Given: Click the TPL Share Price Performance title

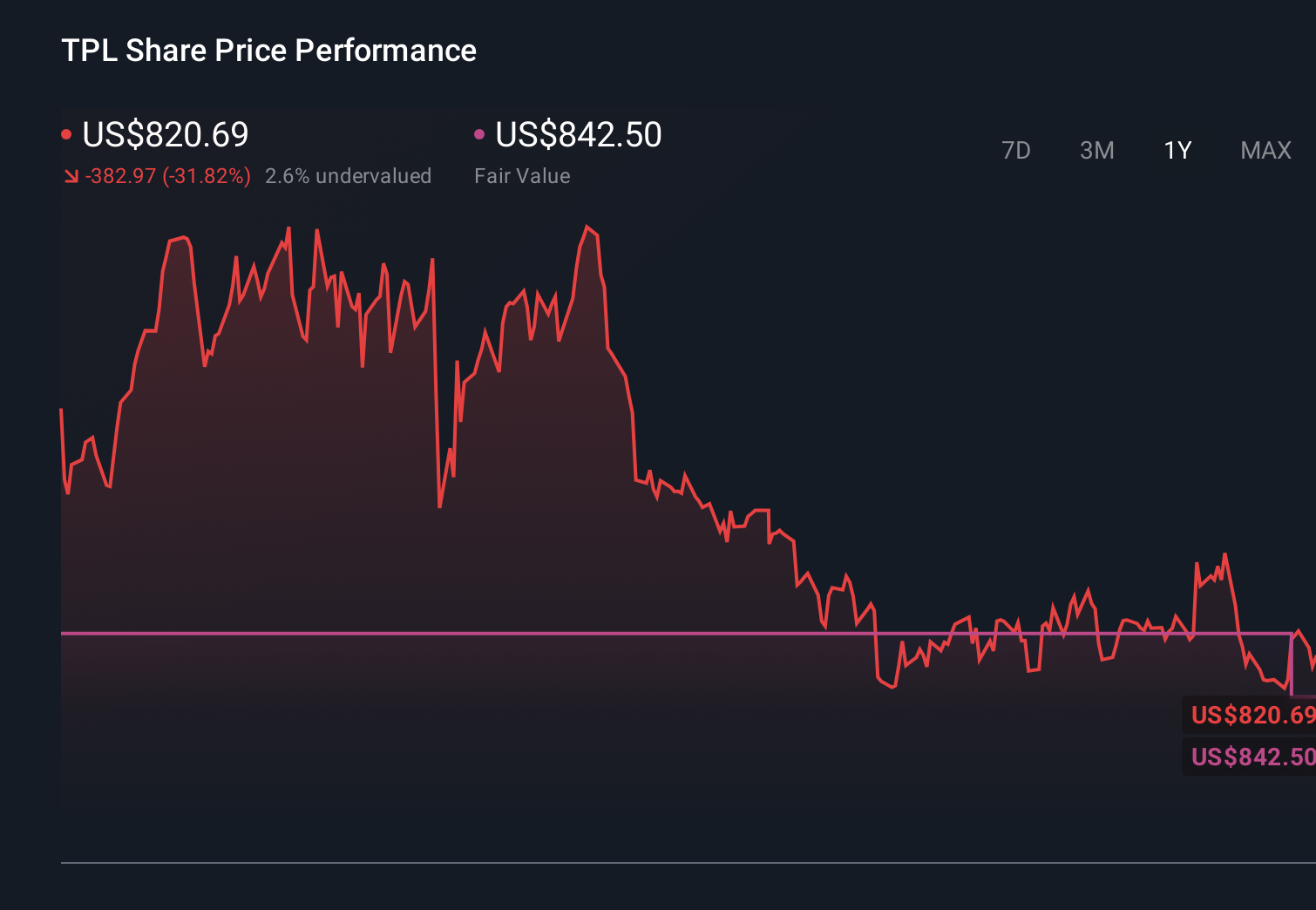Looking at the screenshot, I should coord(268,51).
